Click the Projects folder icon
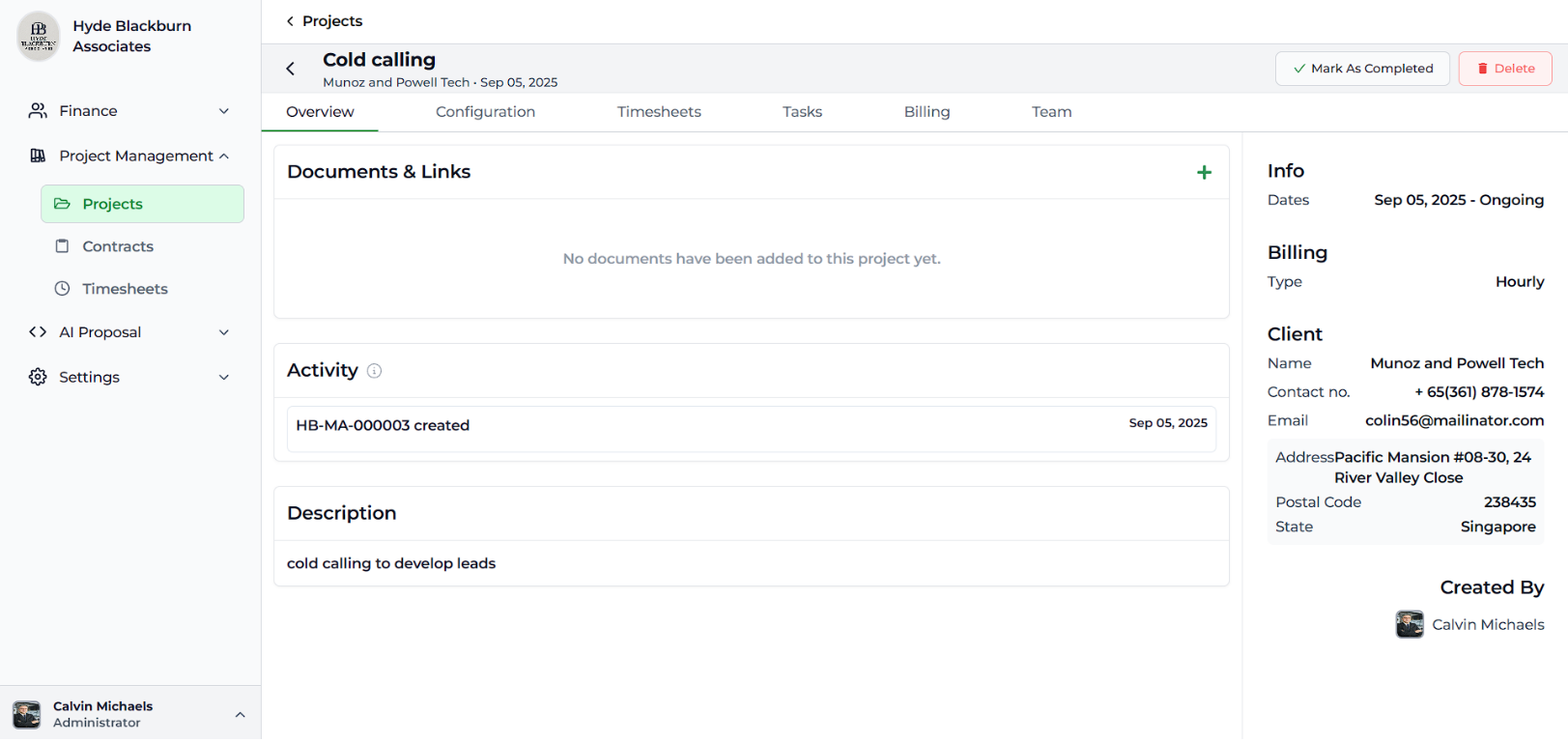This screenshot has width=1568, height=742. [x=62, y=204]
